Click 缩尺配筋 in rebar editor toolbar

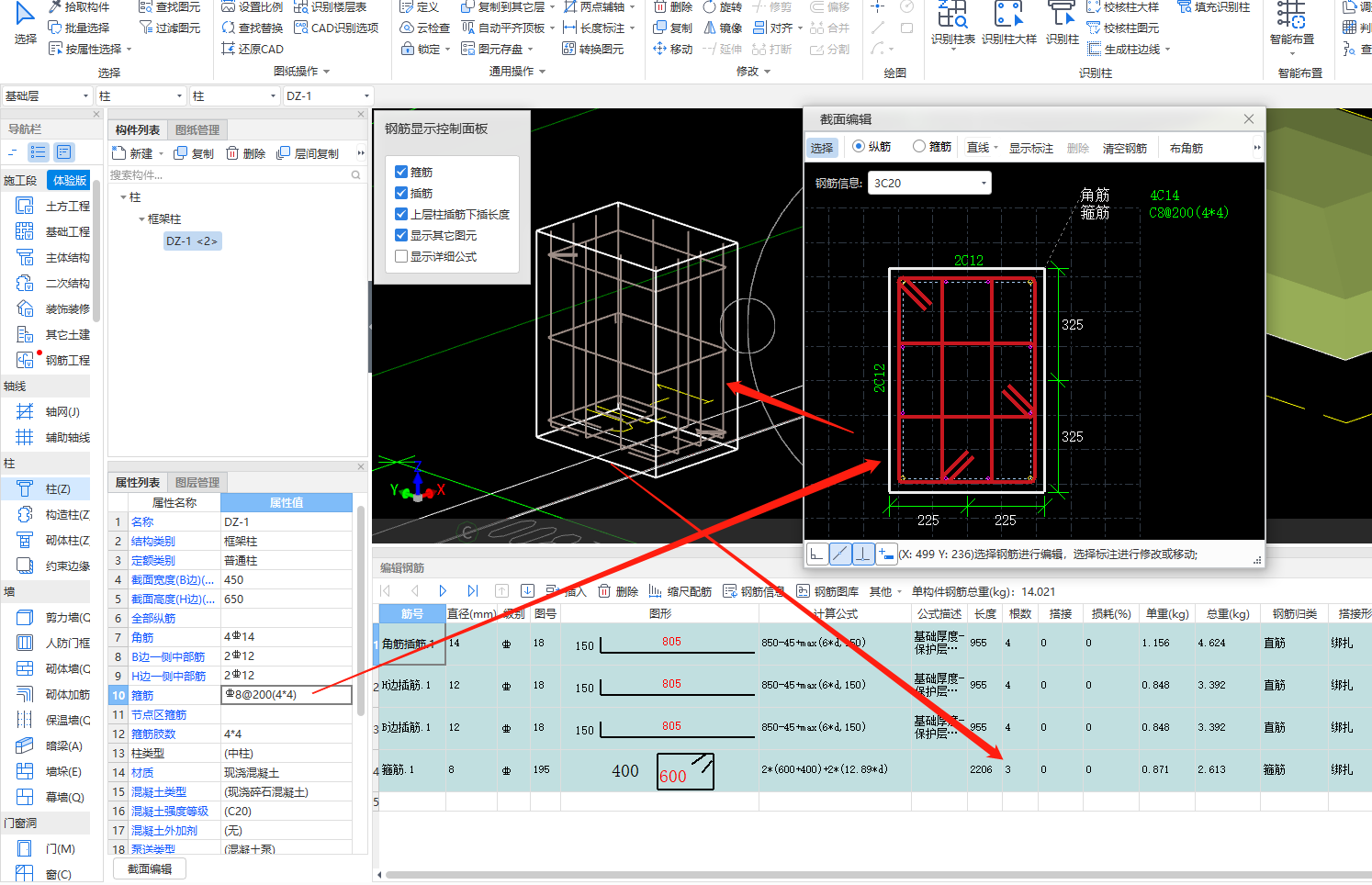(680, 591)
